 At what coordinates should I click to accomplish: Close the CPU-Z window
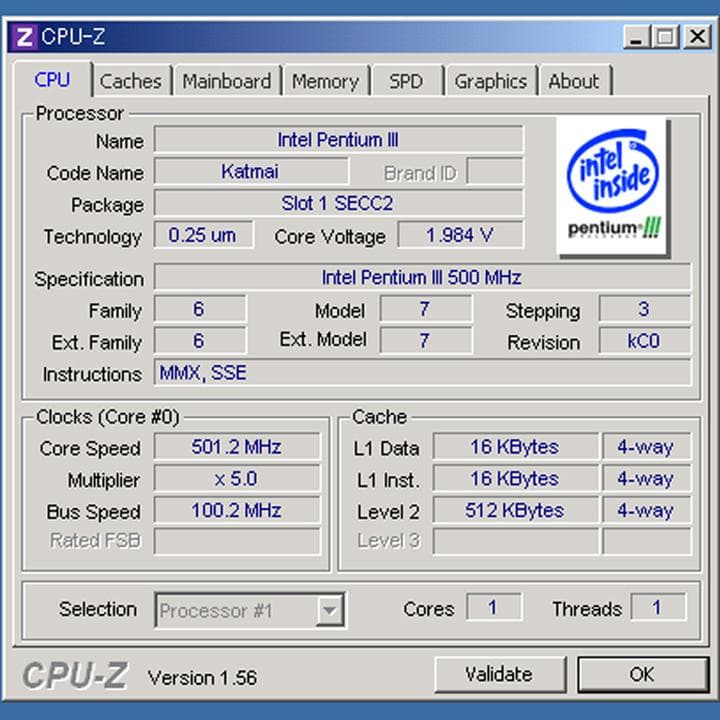(x=697, y=37)
